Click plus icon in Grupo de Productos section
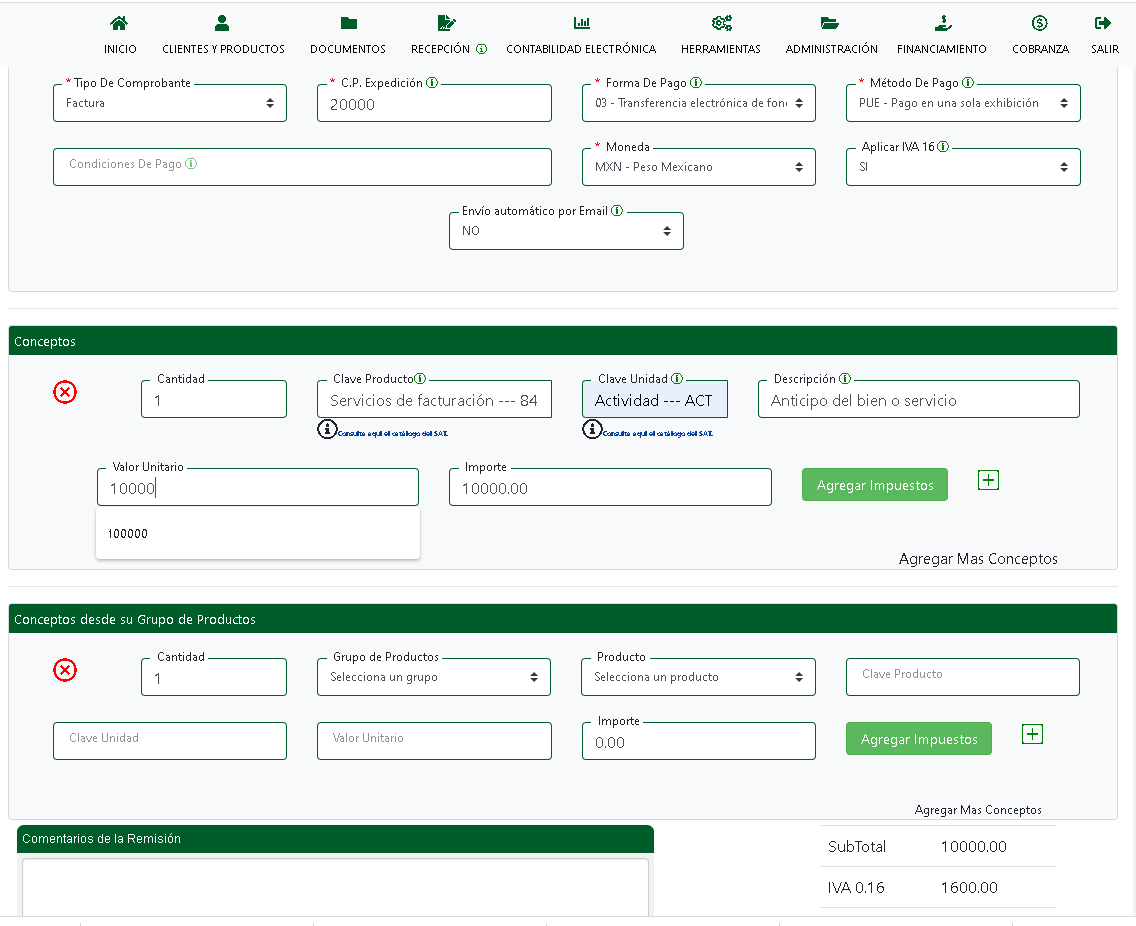This screenshot has width=1136, height=926. (1032, 735)
